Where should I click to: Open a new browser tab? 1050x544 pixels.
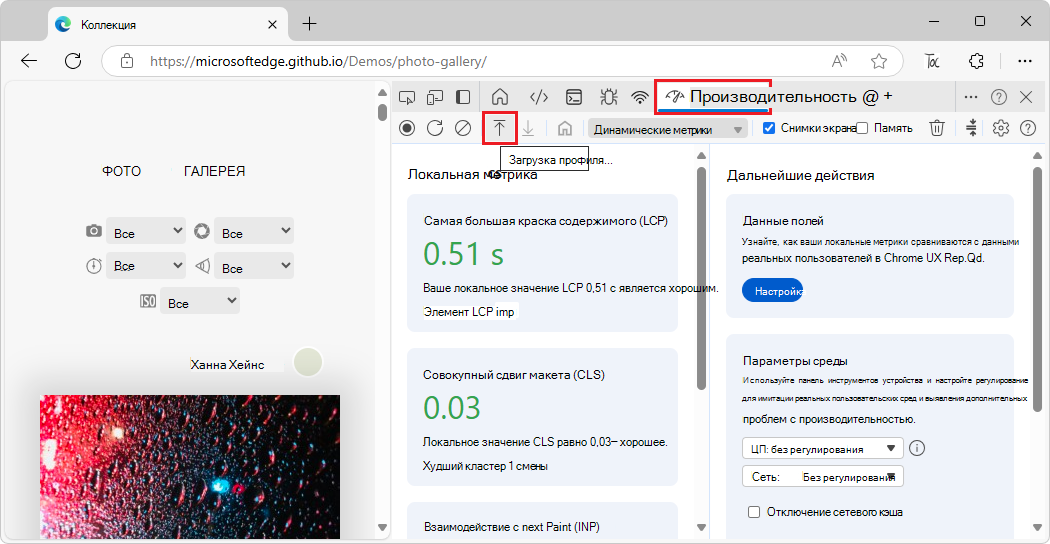(309, 24)
